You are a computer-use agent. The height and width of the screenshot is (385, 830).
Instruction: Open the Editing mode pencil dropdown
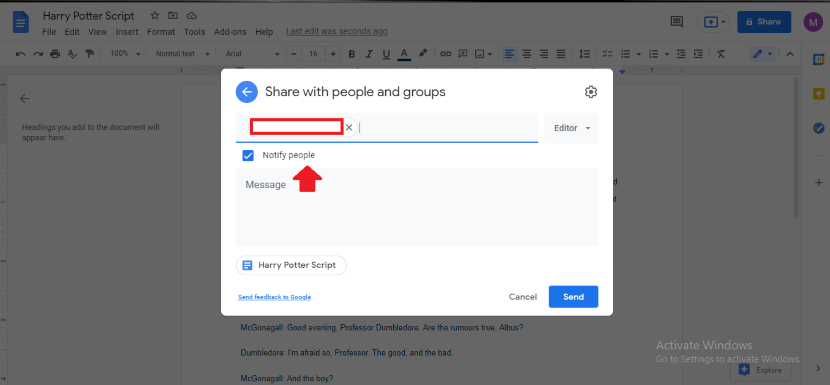pyautogui.click(x=762, y=54)
